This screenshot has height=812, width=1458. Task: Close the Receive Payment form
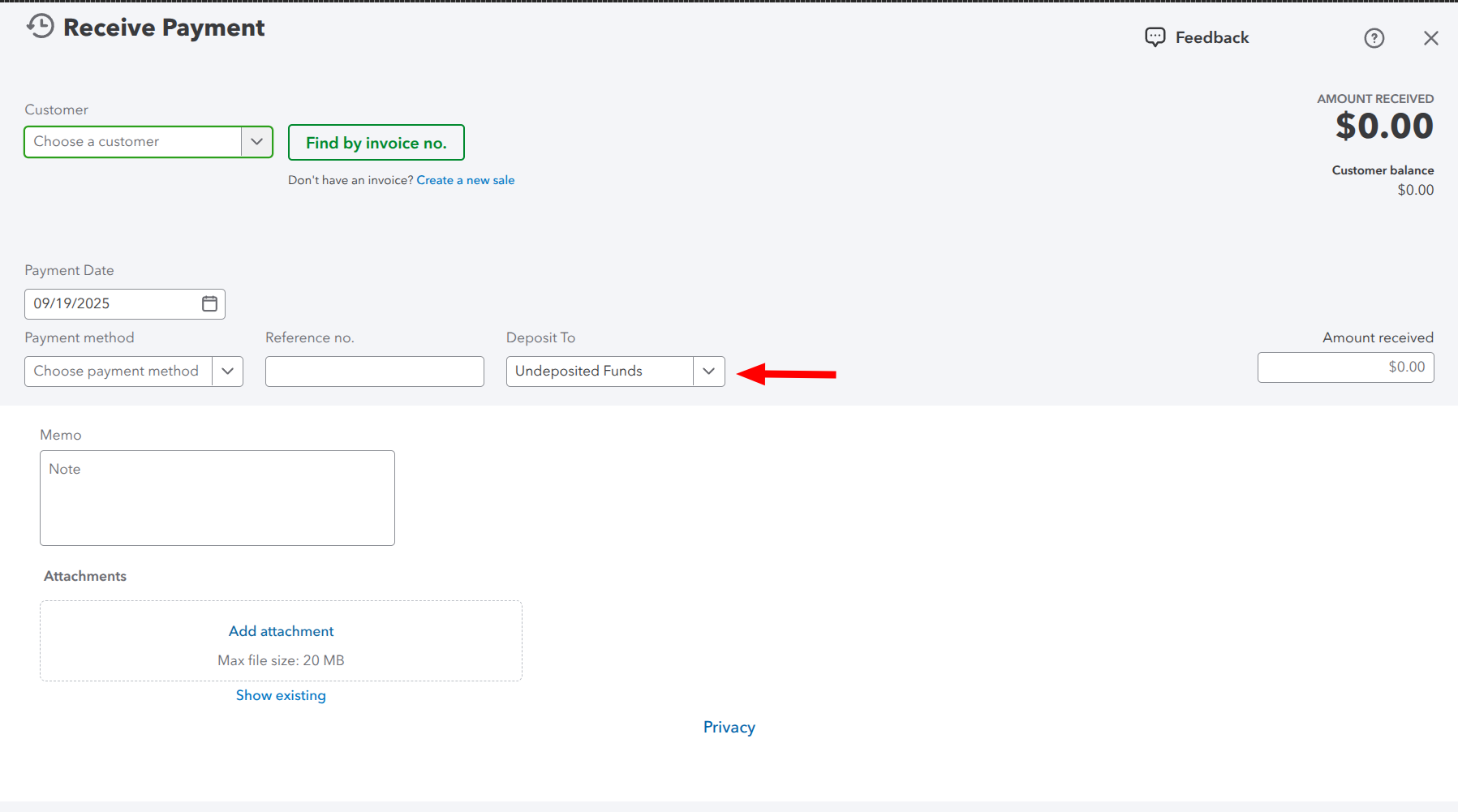tap(1430, 38)
